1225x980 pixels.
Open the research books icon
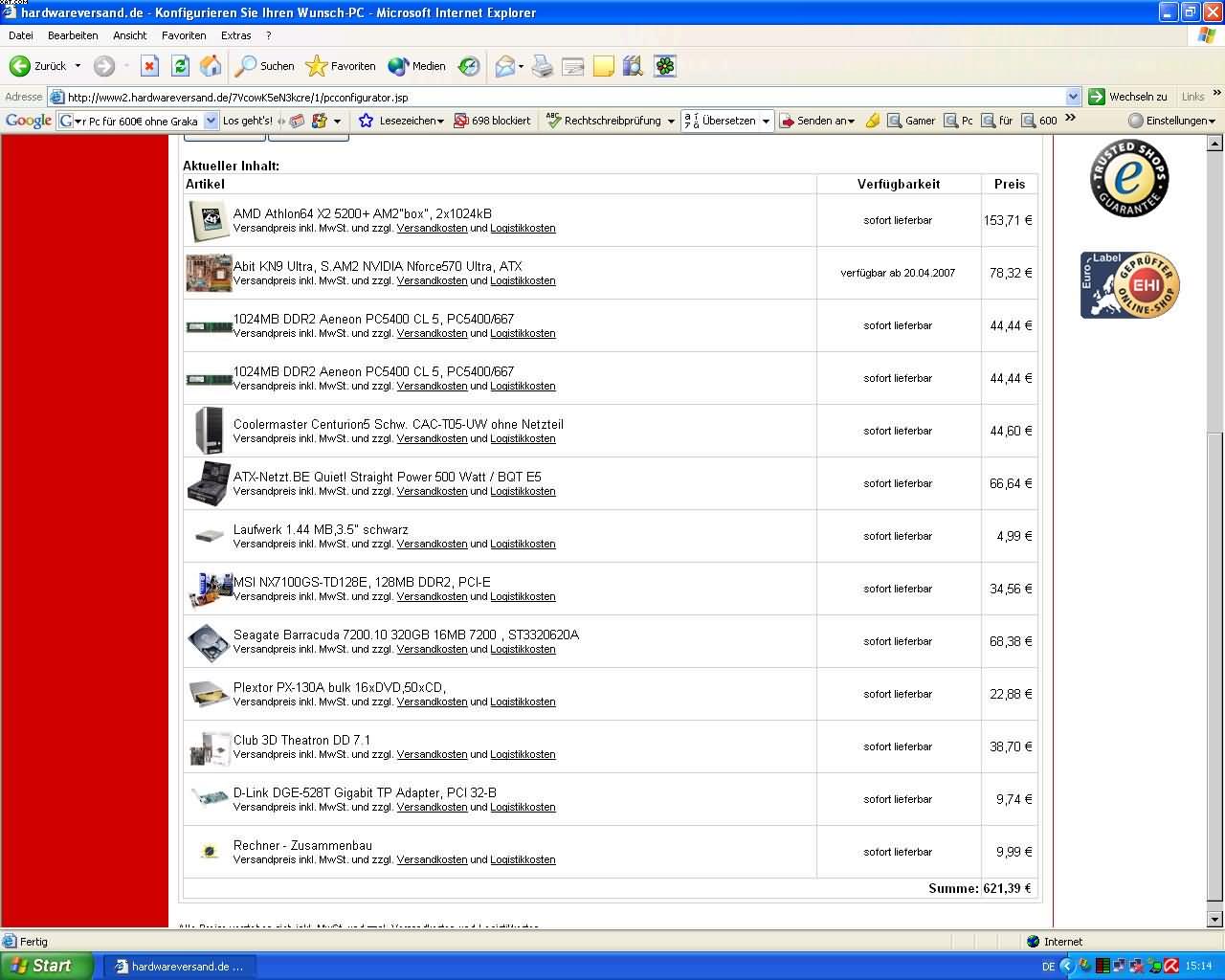coord(633,66)
